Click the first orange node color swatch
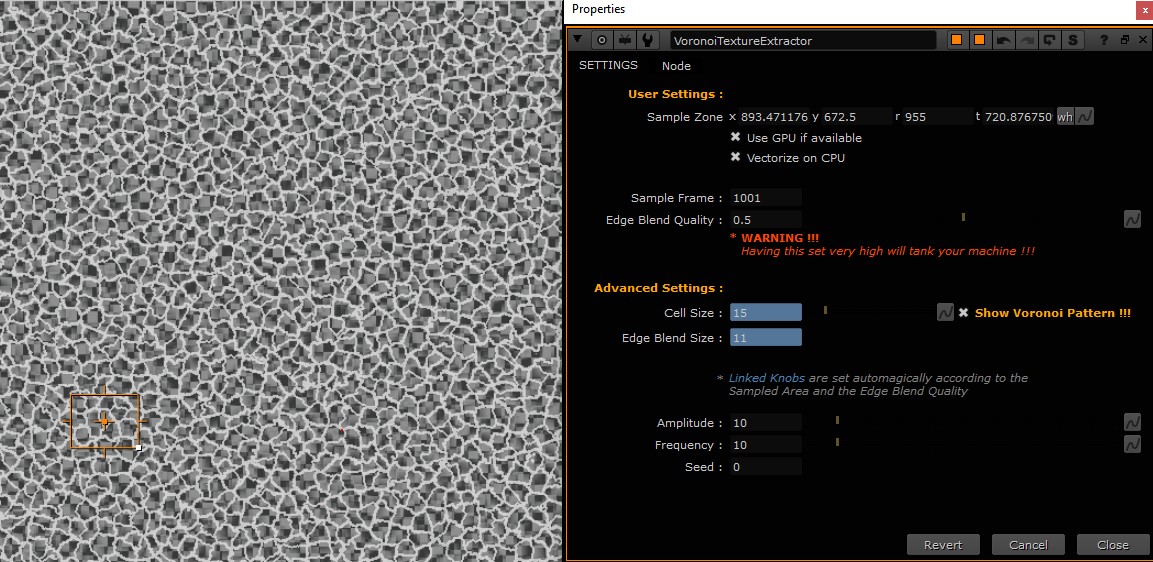 pos(956,40)
